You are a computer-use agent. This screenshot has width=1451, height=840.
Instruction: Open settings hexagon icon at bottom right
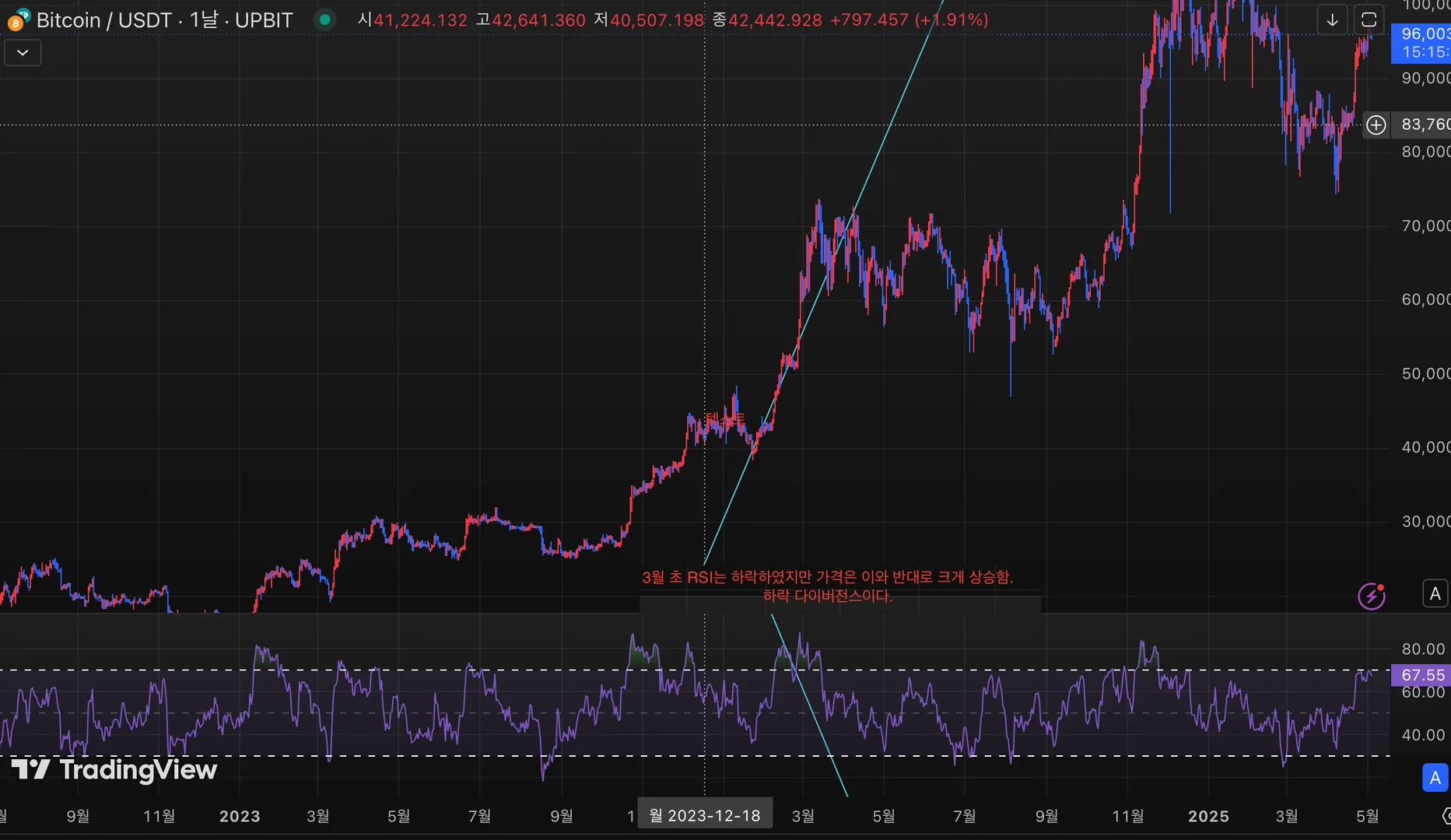pos(1446,815)
